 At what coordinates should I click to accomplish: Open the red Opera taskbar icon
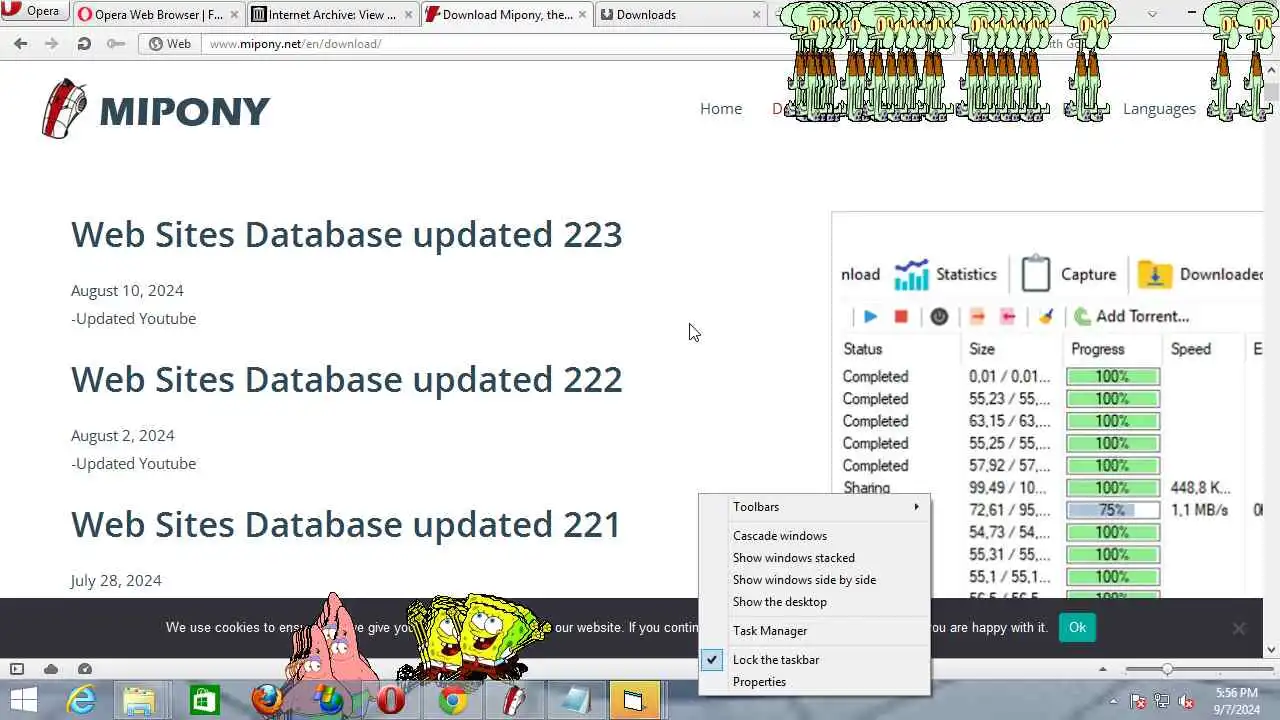click(390, 700)
